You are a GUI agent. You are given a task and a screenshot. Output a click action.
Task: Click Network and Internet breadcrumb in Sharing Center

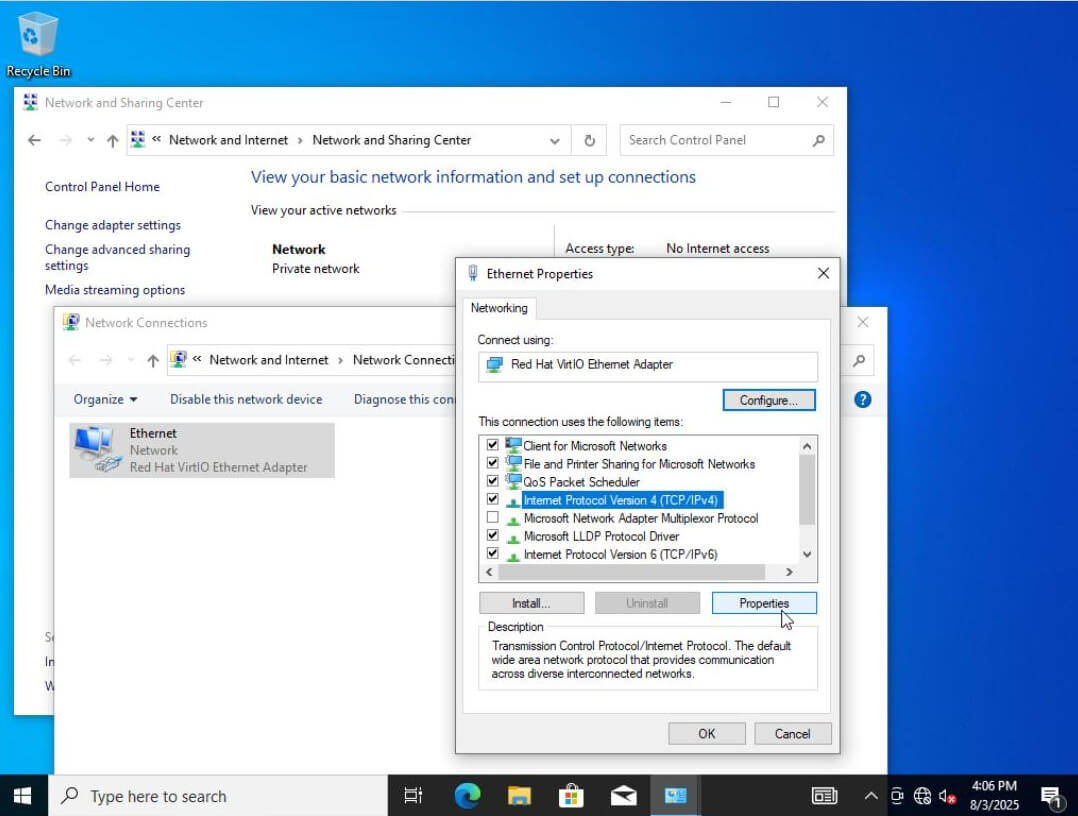pos(228,140)
